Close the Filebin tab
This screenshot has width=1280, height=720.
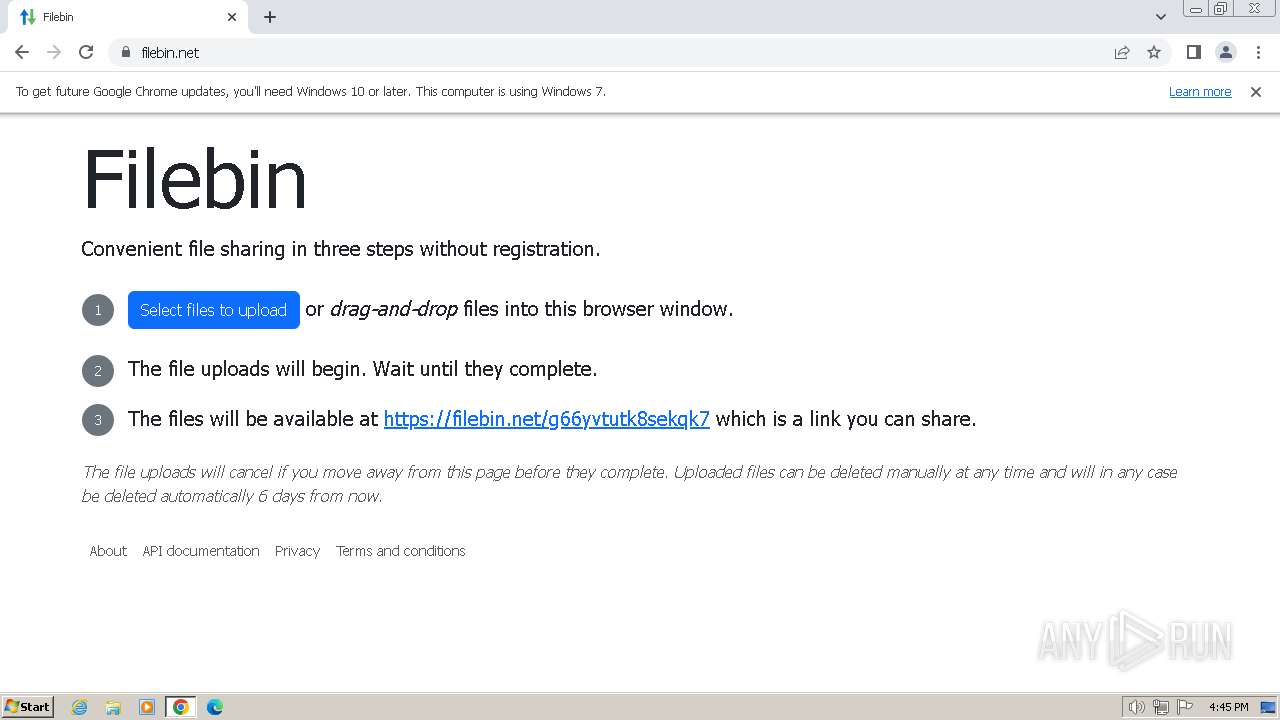[x=232, y=17]
